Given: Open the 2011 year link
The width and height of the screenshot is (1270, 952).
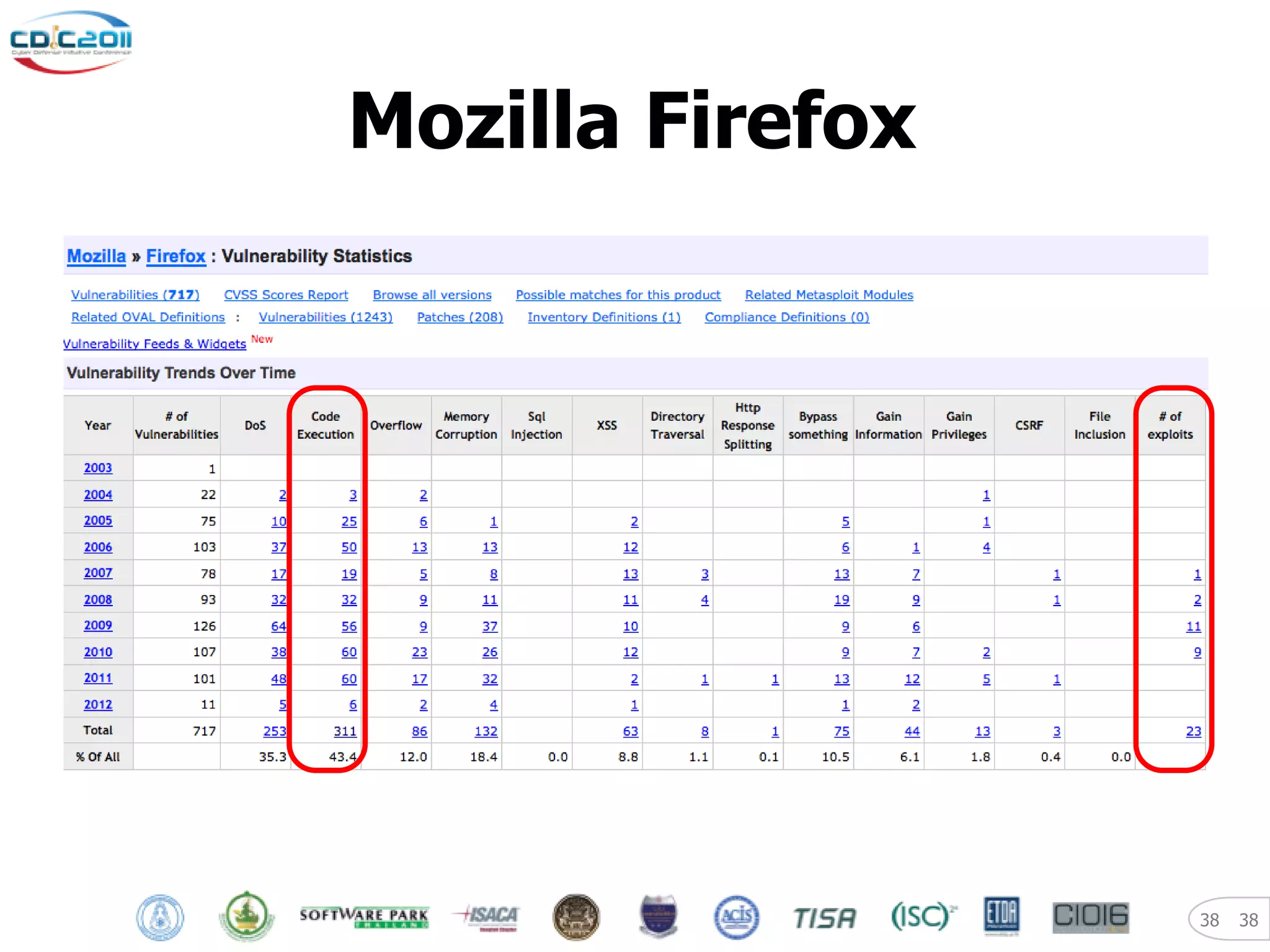Looking at the screenshot, I should tap(98, 678).
